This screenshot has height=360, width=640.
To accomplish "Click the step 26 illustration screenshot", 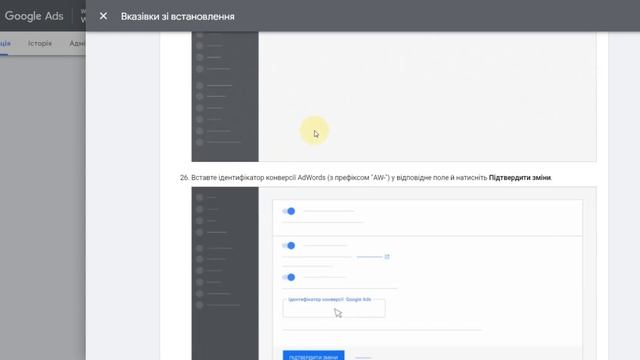I will point(394,273).
